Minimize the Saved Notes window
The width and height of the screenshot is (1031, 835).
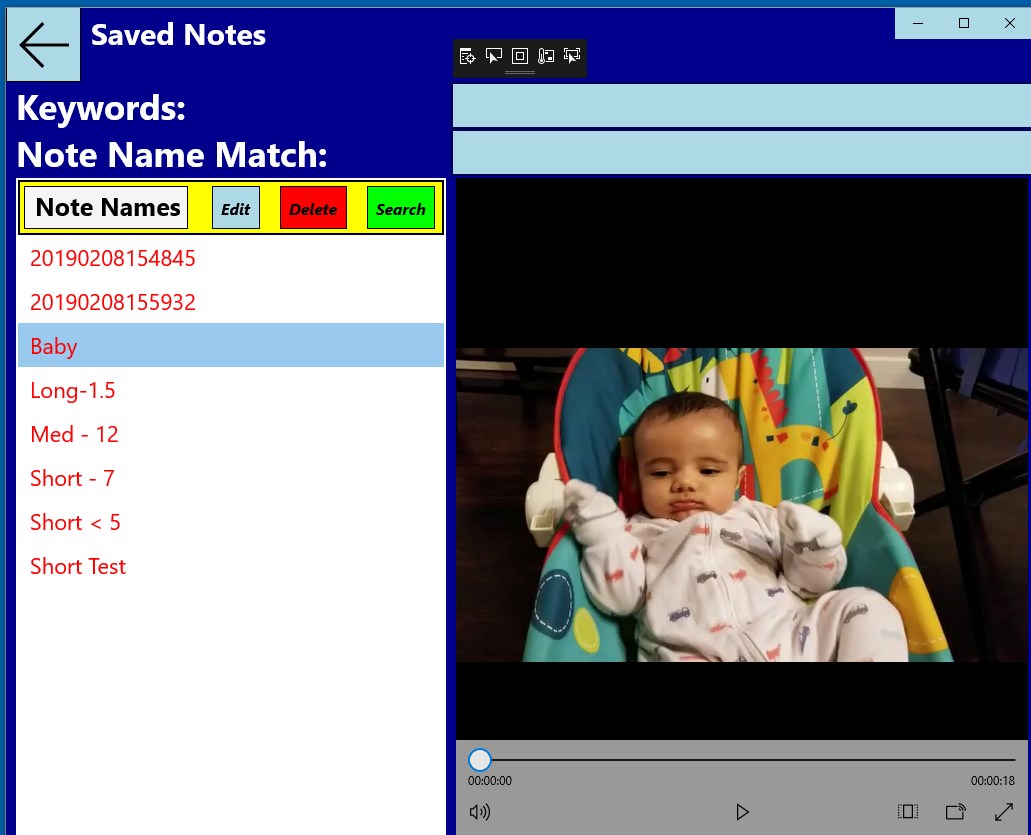click(x=919, y=23)
